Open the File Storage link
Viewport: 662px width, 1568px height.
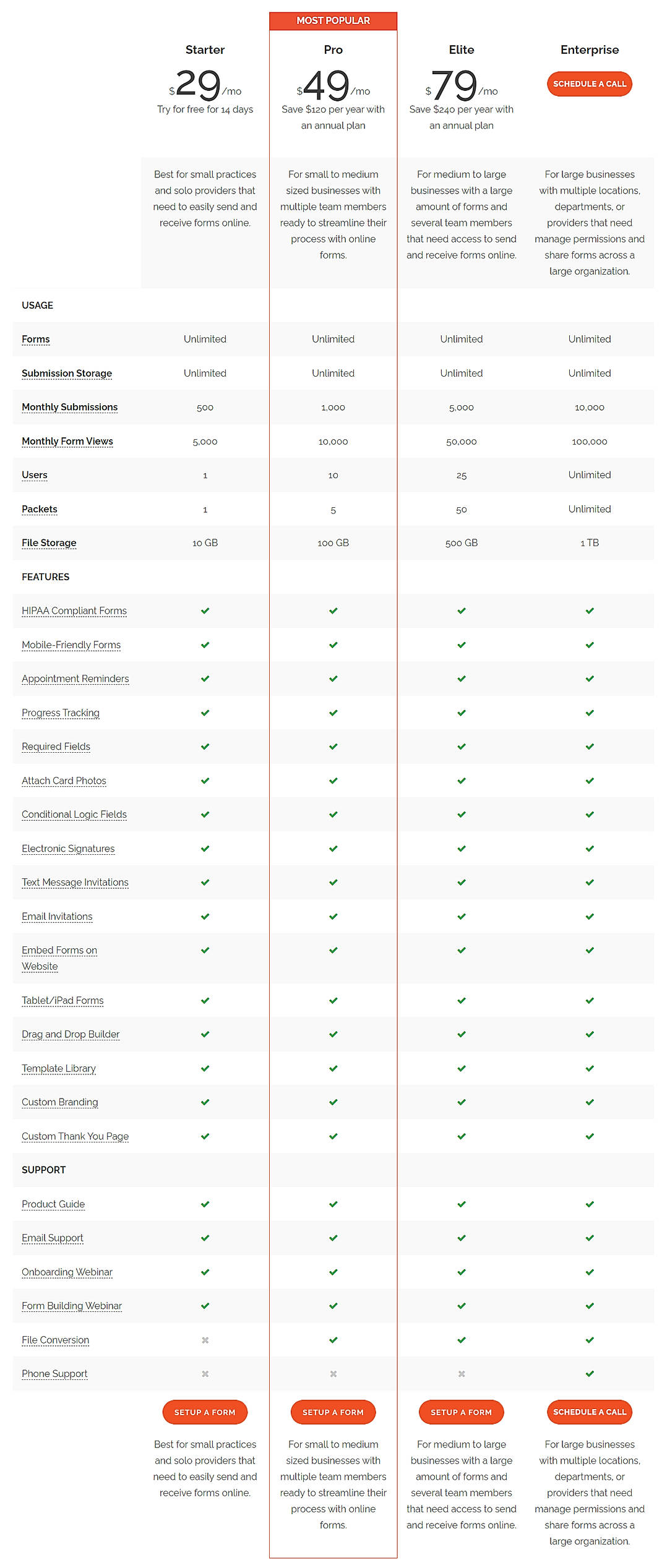(49, 542)
